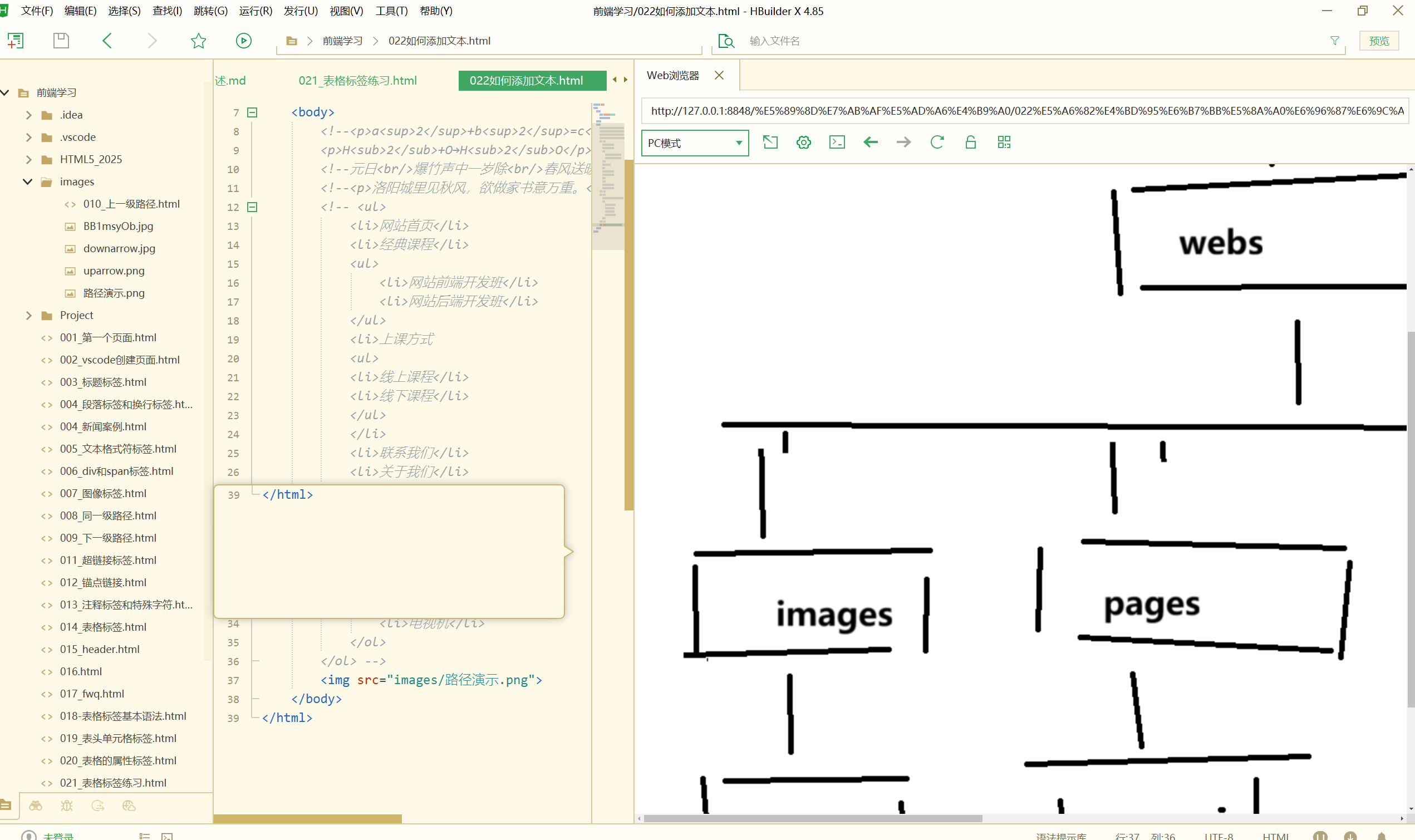This screenshot has height=840, width=1415.
Task: Show the QR code for page
Action: (1004, 142)
